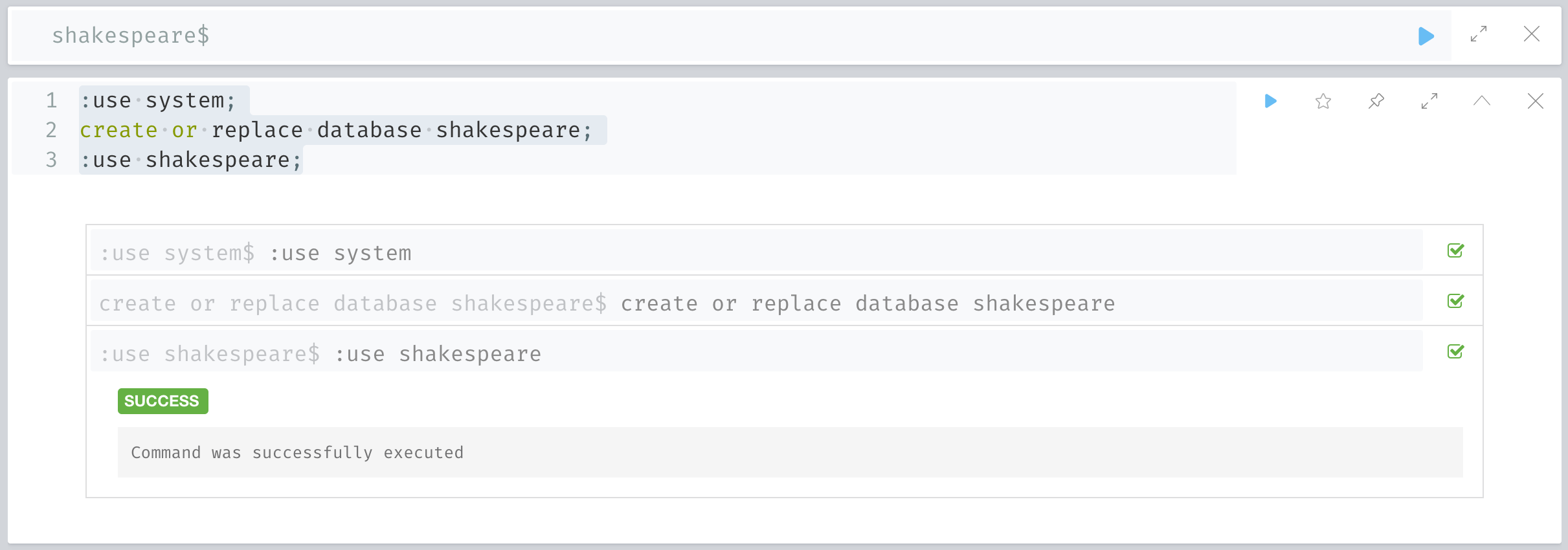This screenshot has width=1568, height=550.
Task: Click the green SUCCESS badge
Action: (x=162, y=401)
